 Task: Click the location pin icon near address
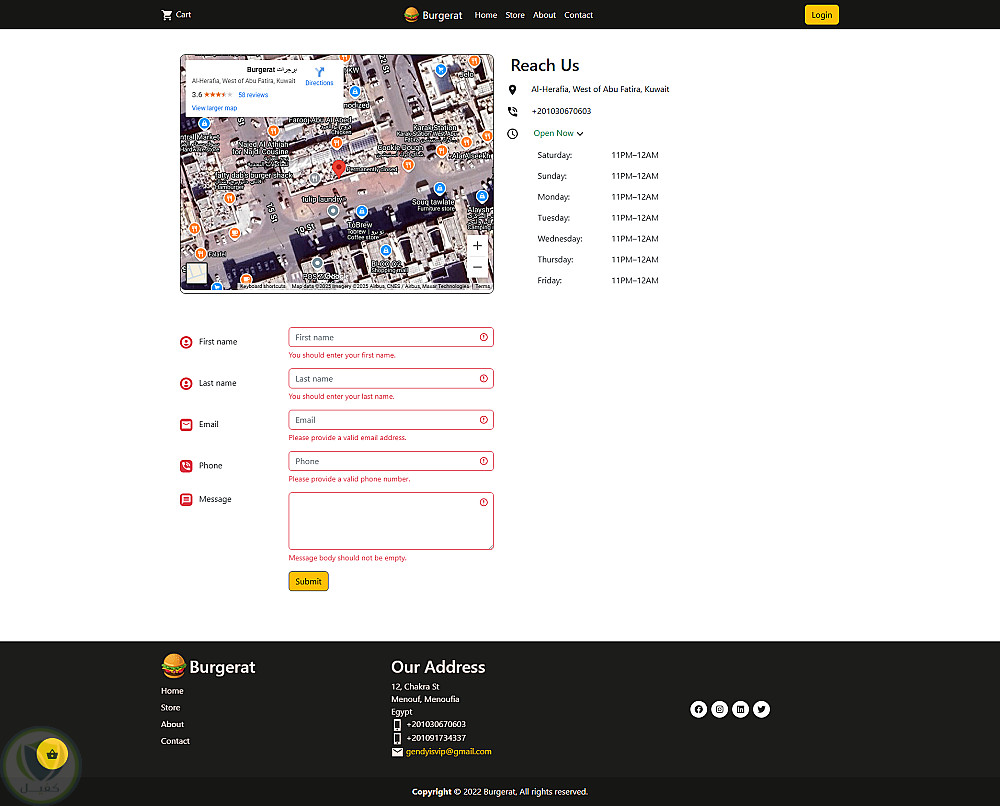point(512,90)
